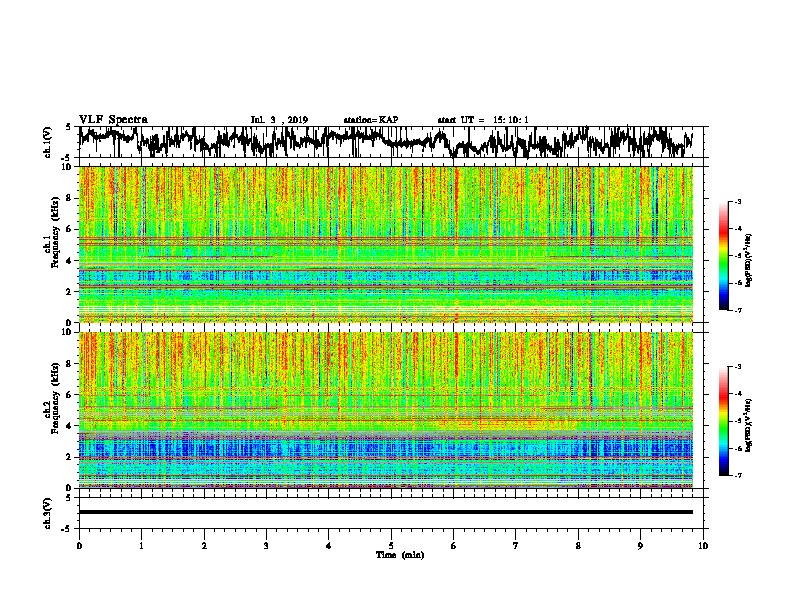
Task: Click the "2" kHz tick of the ch.2 spectrogram
Action: (69, 457)
